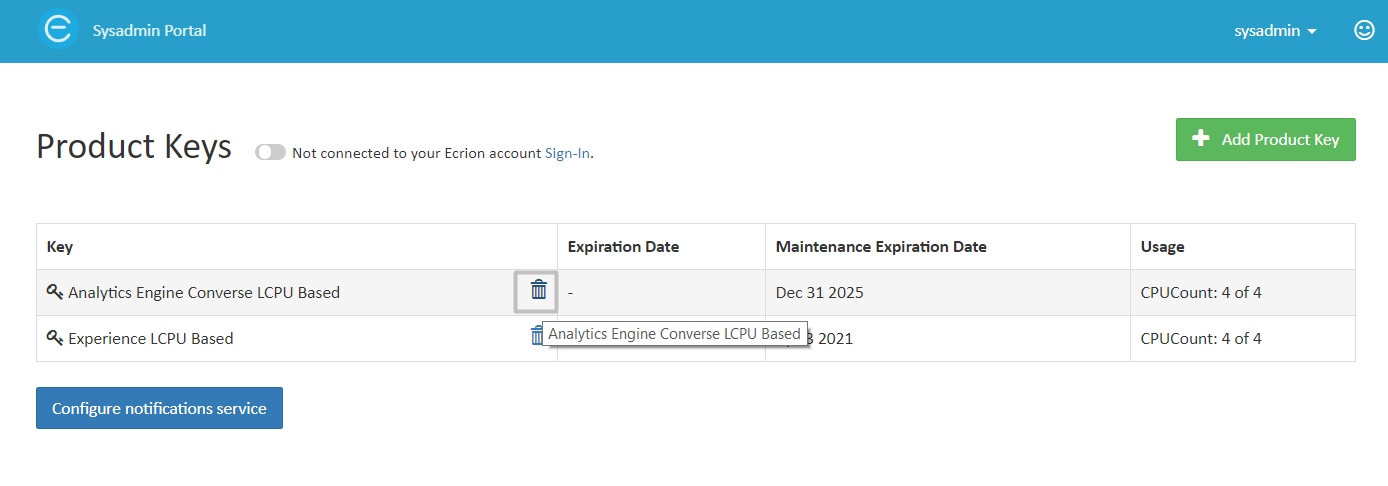Click CPUCount usage for Experience LCPU row
This screenshot has height=486, width=1388.
pyautogui.click(x=1201, y=339)
